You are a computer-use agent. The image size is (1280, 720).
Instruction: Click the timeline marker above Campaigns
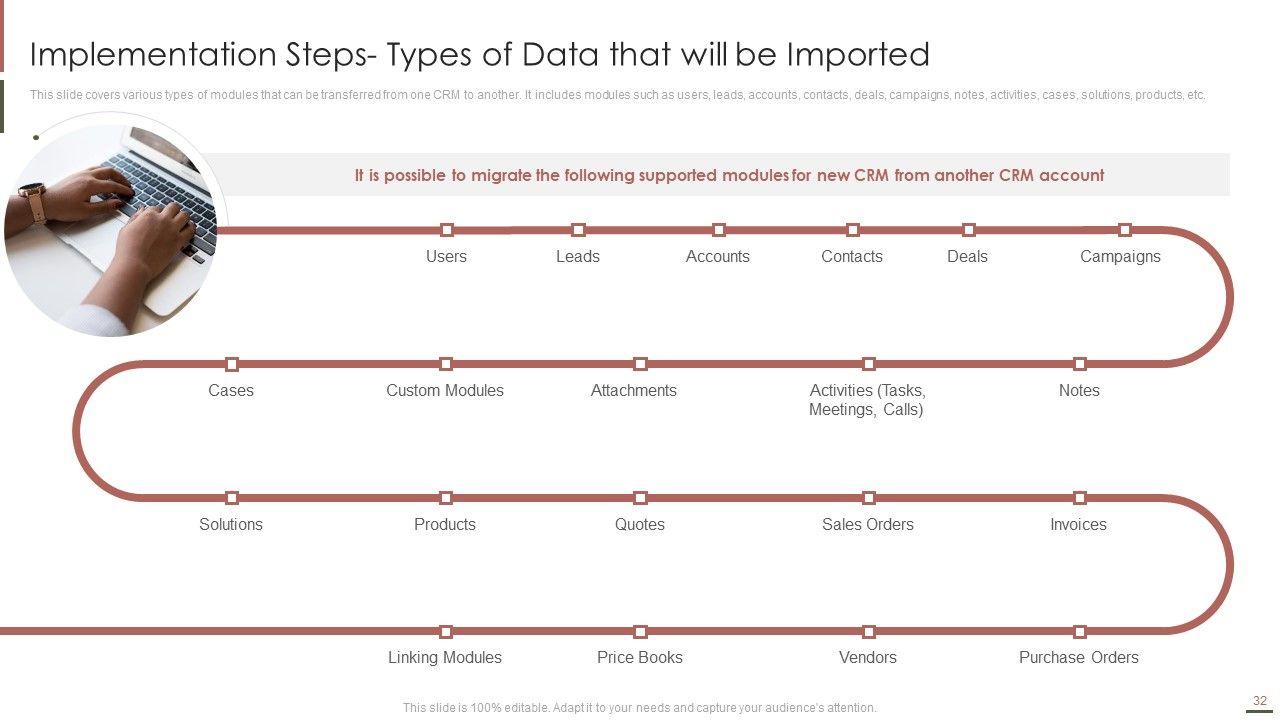tap(1124, 230)
